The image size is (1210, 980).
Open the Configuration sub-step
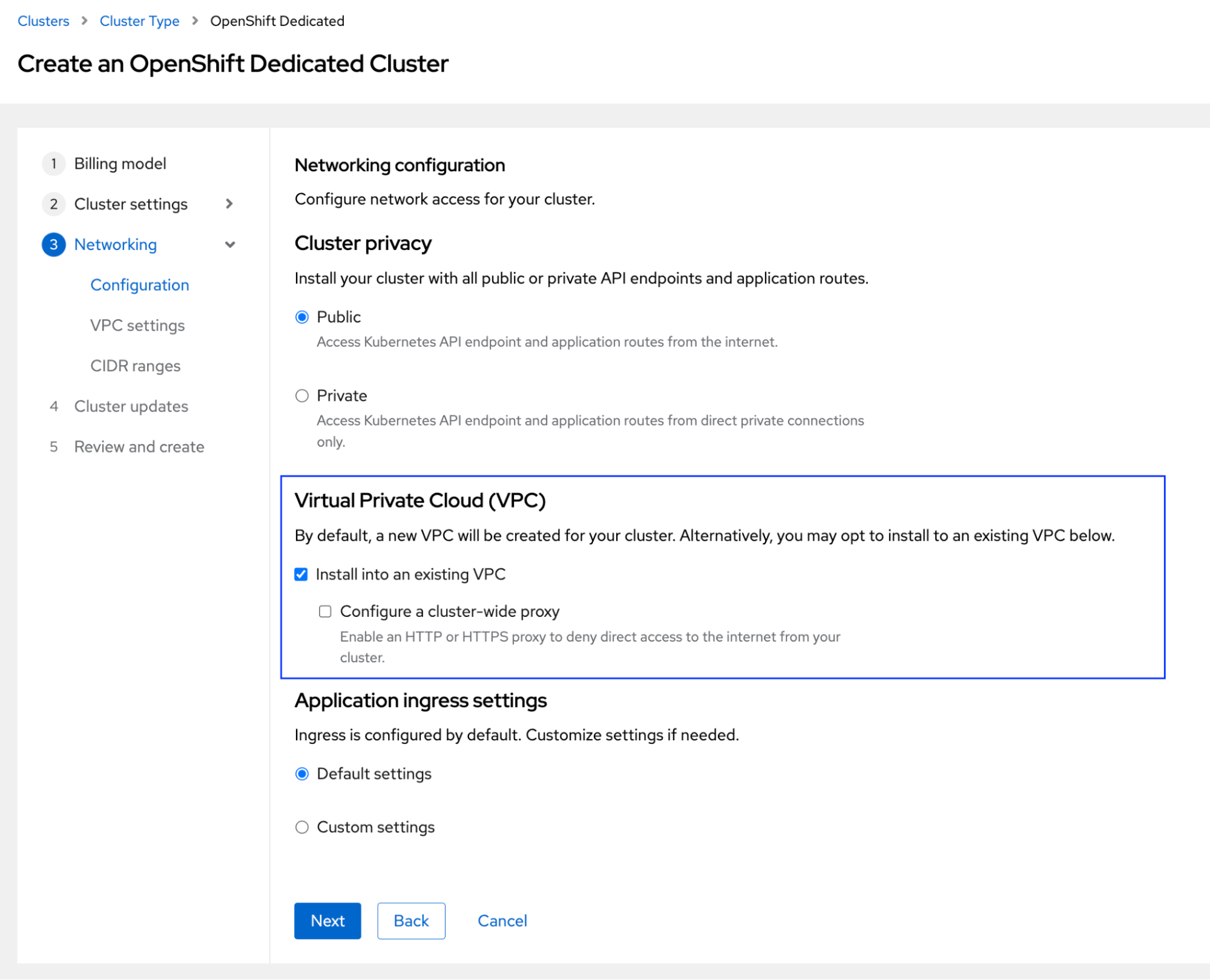coord(140,284)
